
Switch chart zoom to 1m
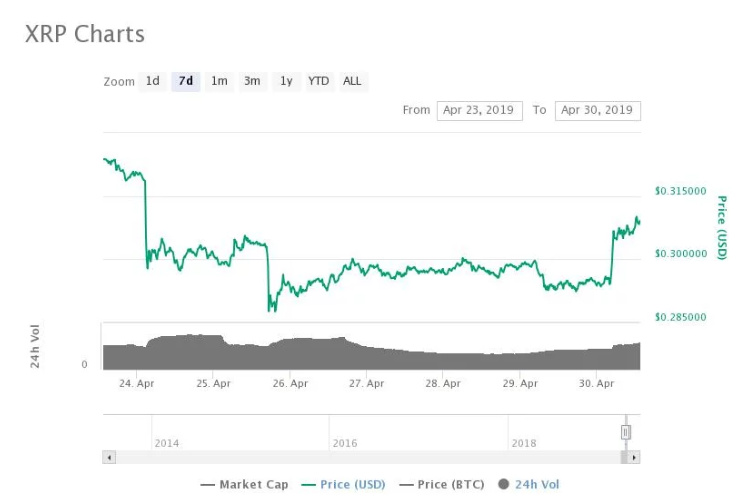point(219,81)
